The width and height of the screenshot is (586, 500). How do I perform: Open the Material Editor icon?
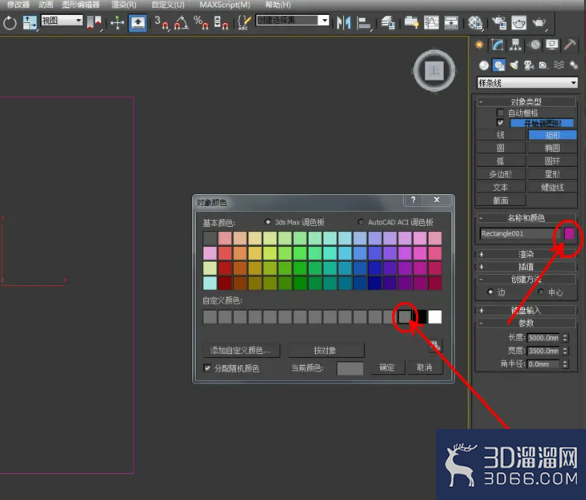tap(475, 23)
